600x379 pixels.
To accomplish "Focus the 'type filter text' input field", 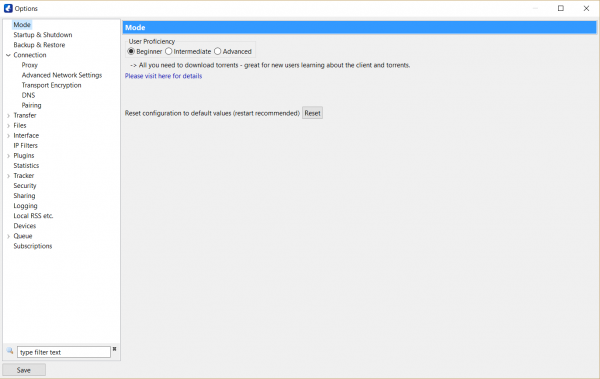I will [64, 352].
